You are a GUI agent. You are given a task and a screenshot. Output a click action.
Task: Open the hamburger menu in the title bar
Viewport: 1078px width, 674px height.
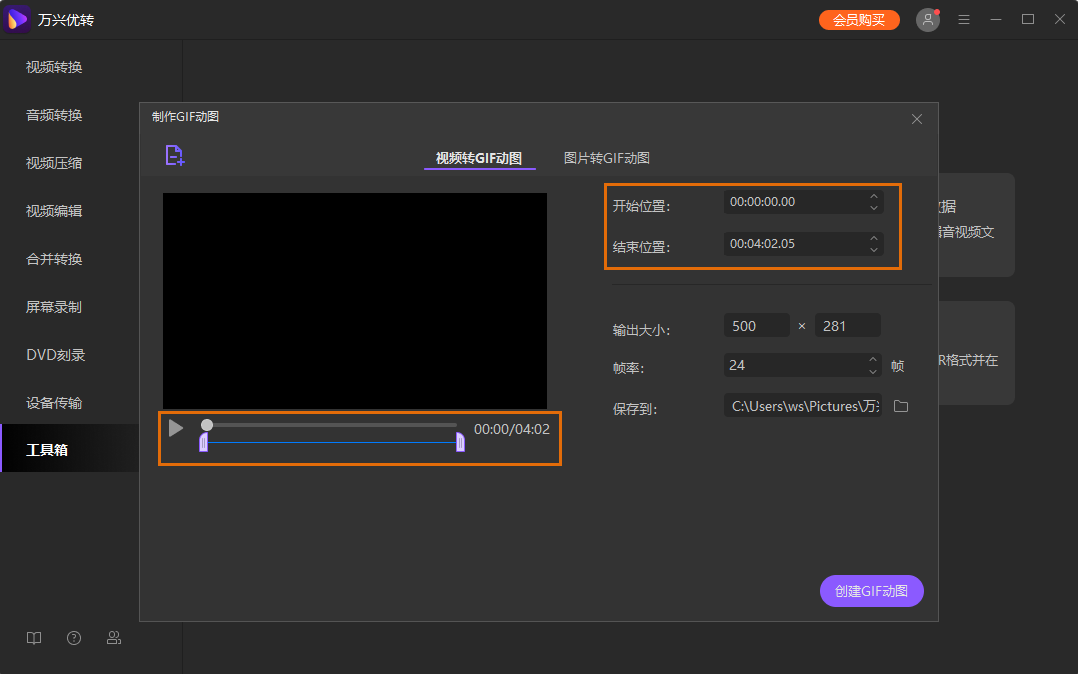964,20
